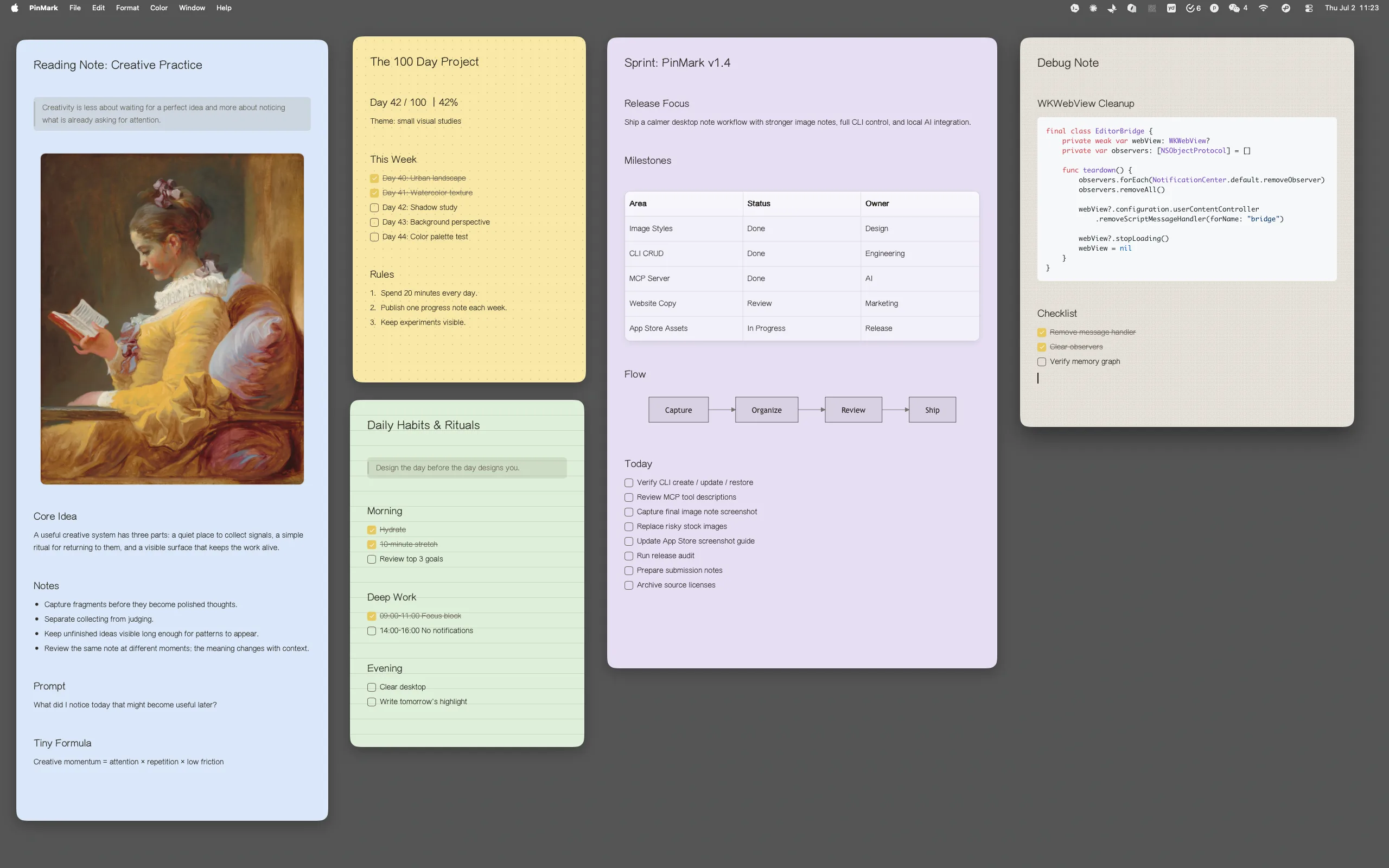The width and height of the screenshot is (1389, 868).
Task: Check '14:00-16:00 No notifications' box
Action: 371,631
